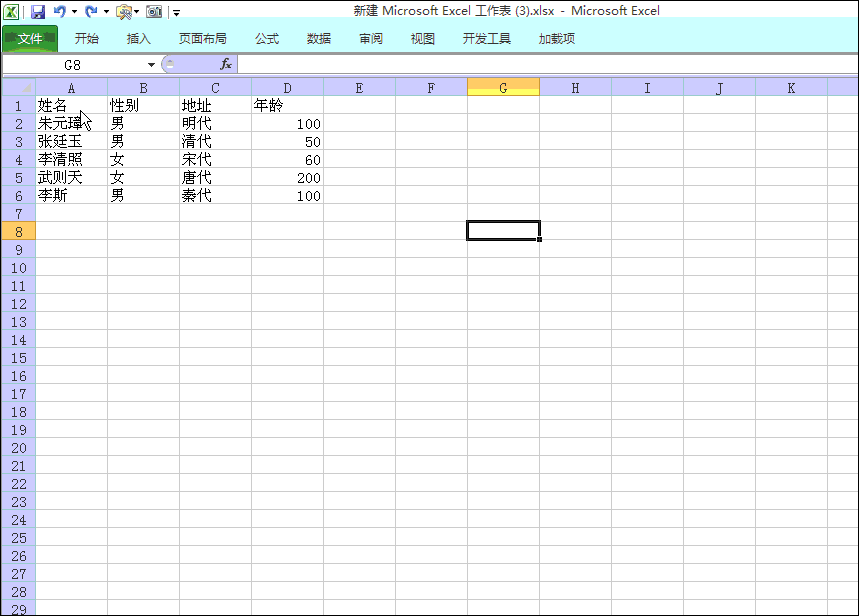Select the age cell with value 60
This screenshot has height=616, width=859.
(x=288, y=159)
